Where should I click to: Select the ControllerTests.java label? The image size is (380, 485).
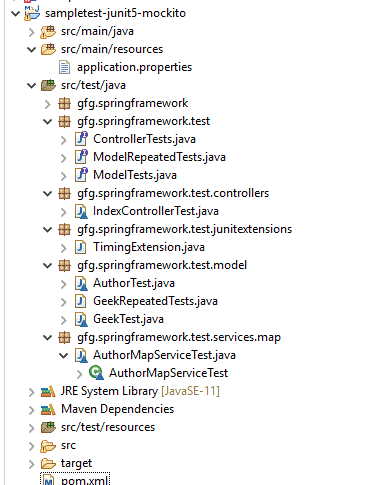(x=144, y=139)
